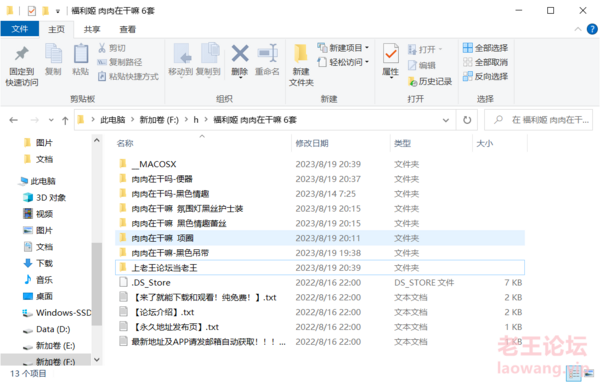600x382 pixels.
Task: Select 桌面 in the navigation pane
Action: tap(38, 296)
